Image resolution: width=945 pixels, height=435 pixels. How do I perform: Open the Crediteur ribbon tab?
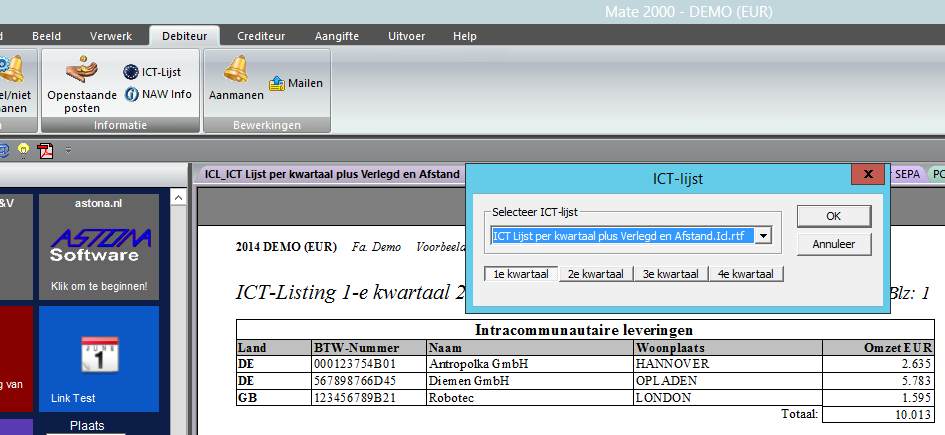261,36
